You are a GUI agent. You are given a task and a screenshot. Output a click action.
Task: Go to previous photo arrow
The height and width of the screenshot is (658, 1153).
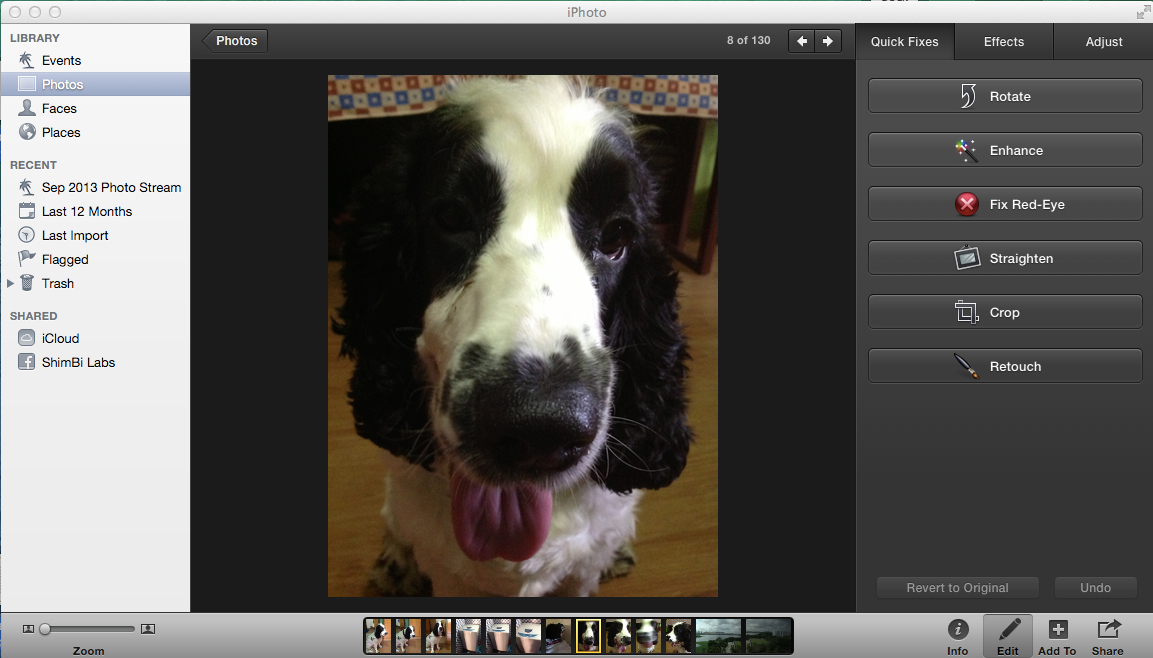[x=802, y=41]
